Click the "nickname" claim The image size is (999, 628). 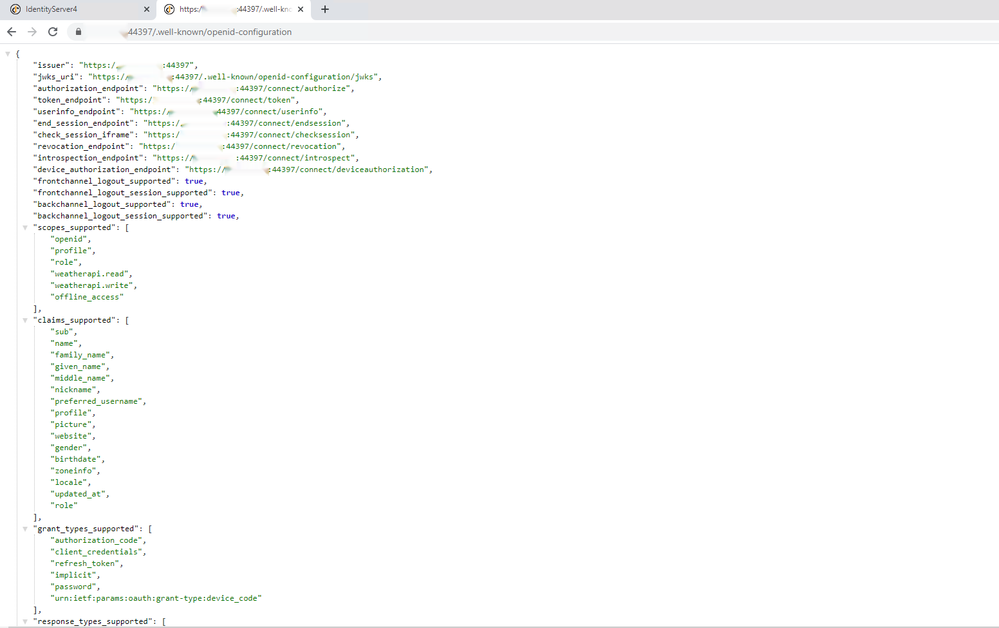(73, 390)
